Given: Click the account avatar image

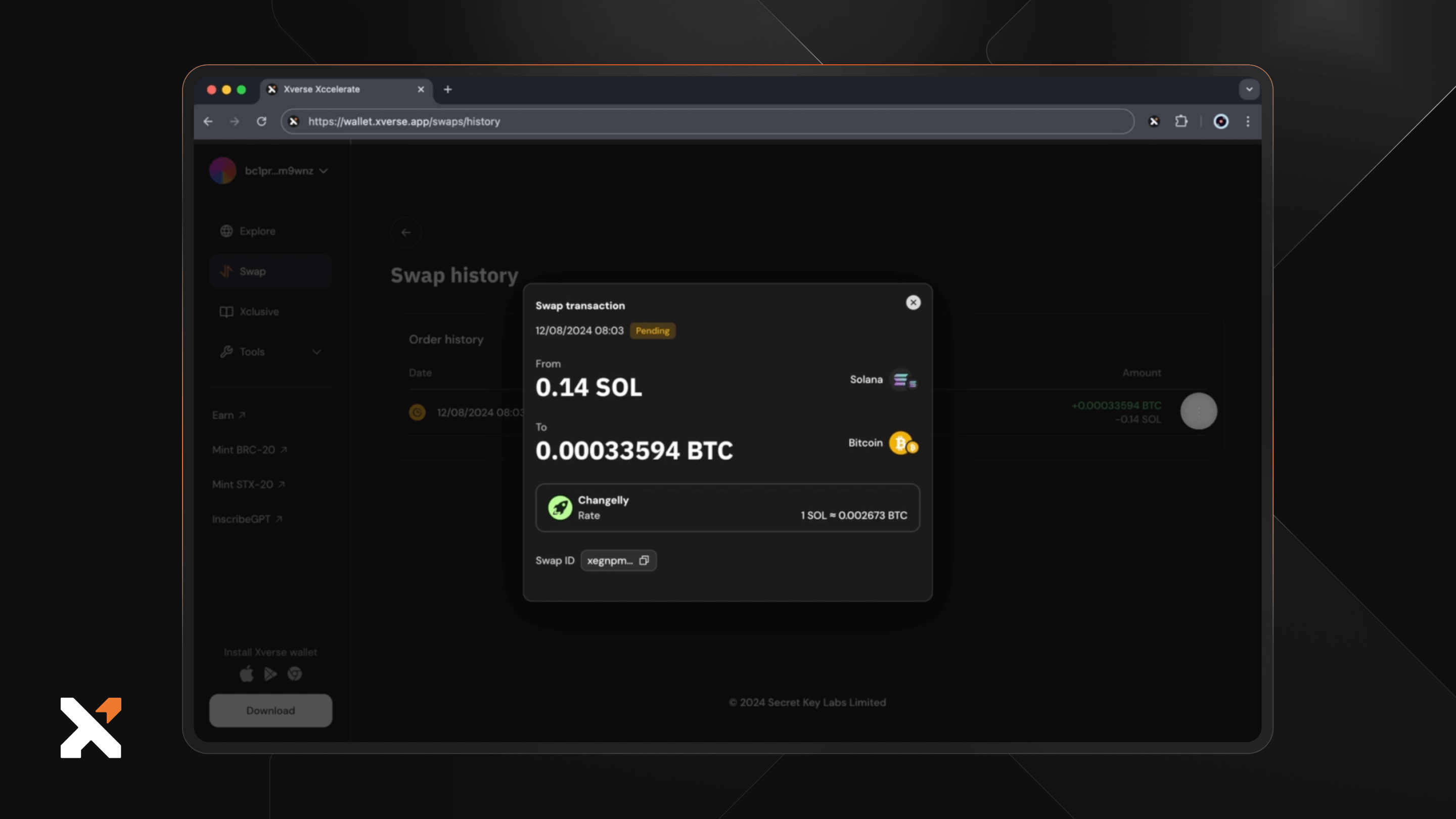Looking at the screenshot, I should point(222,171).
